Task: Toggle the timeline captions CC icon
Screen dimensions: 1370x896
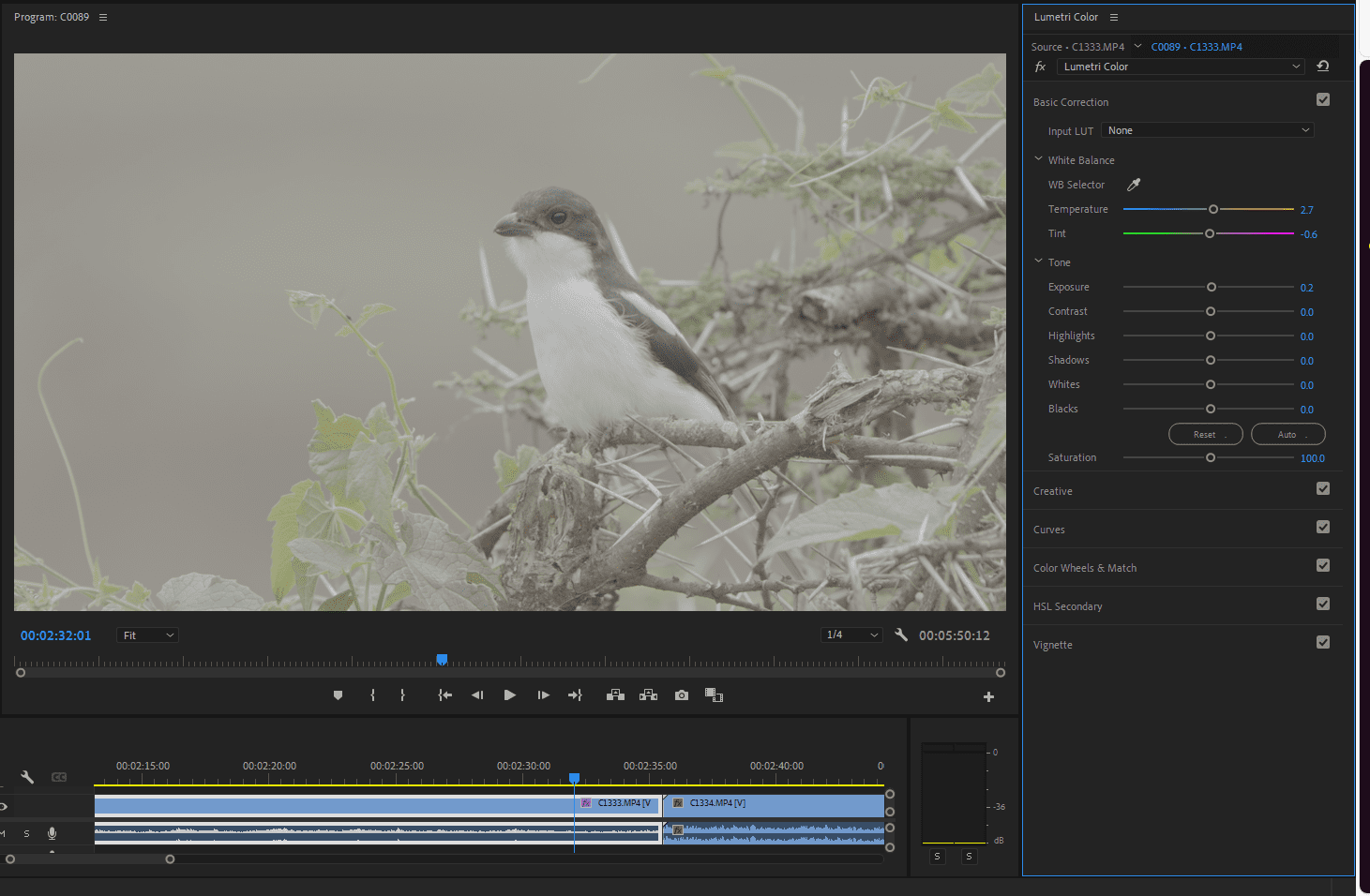Action: pyautogui.click(x=59, y=777)
